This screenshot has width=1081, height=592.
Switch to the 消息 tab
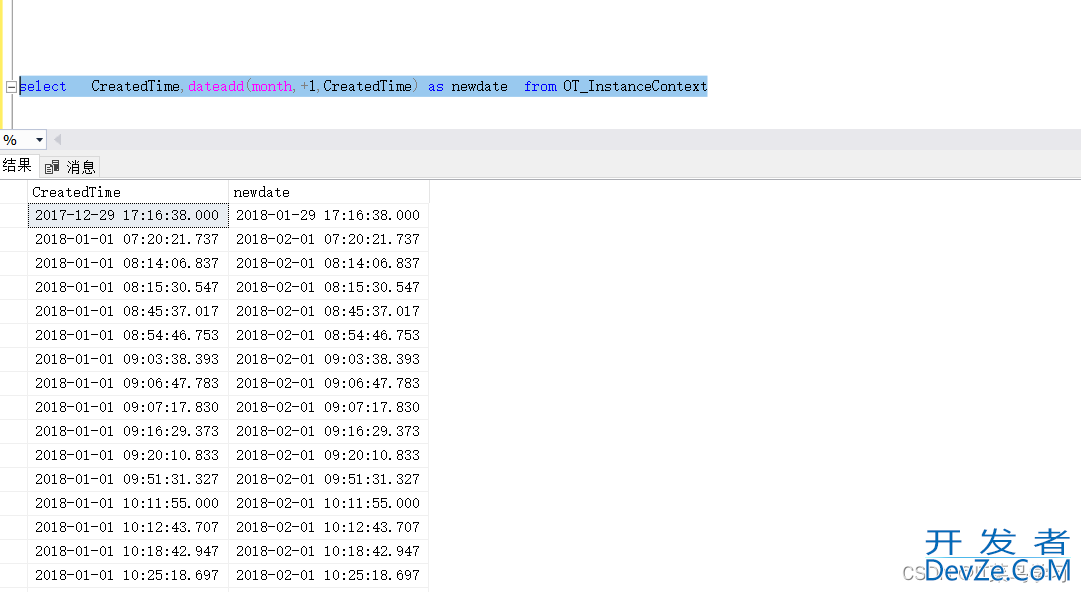point(70,167)
